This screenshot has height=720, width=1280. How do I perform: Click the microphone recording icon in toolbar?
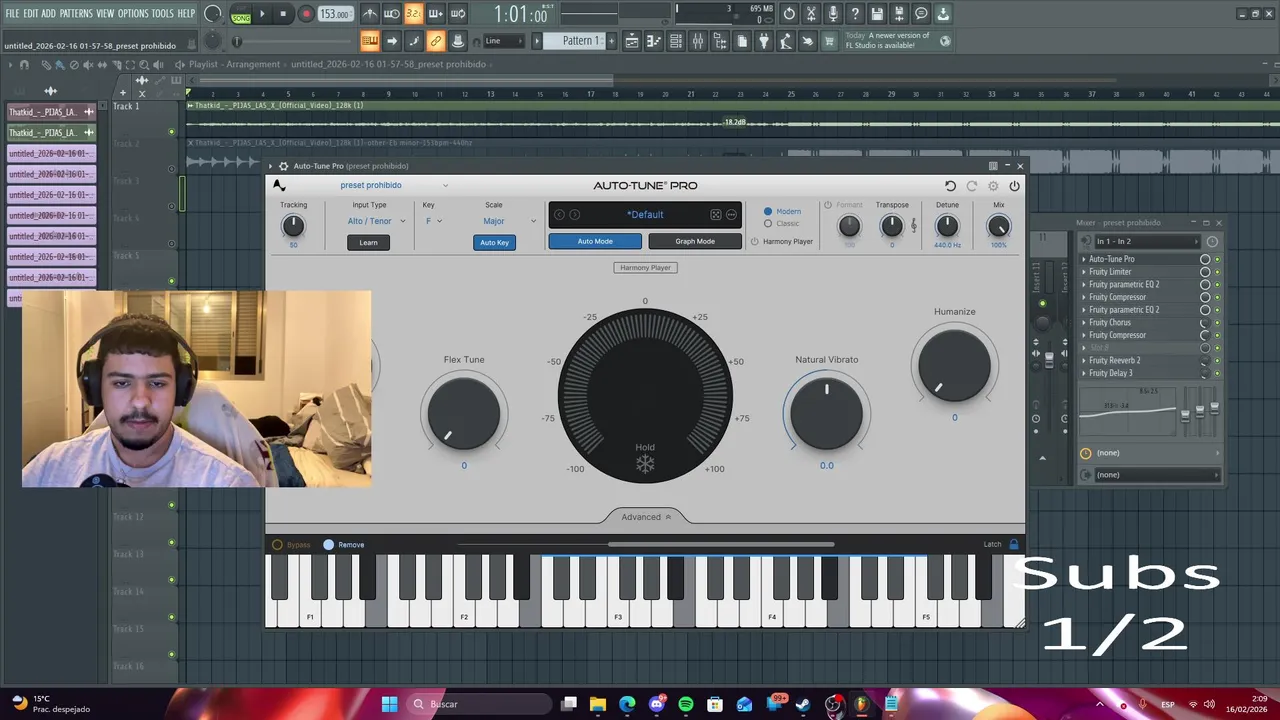(833, 14)
